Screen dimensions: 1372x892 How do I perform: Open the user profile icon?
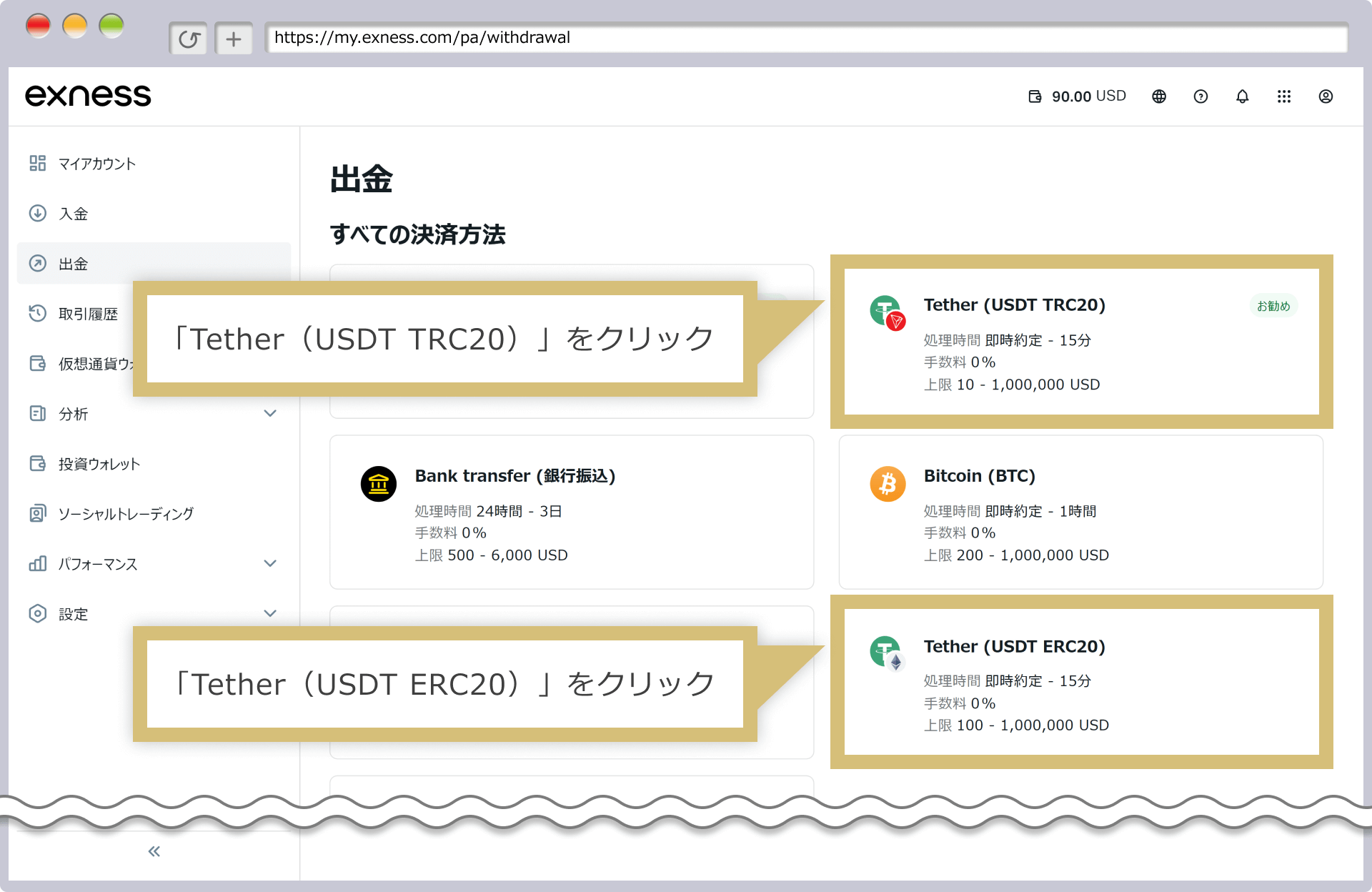1326,96
